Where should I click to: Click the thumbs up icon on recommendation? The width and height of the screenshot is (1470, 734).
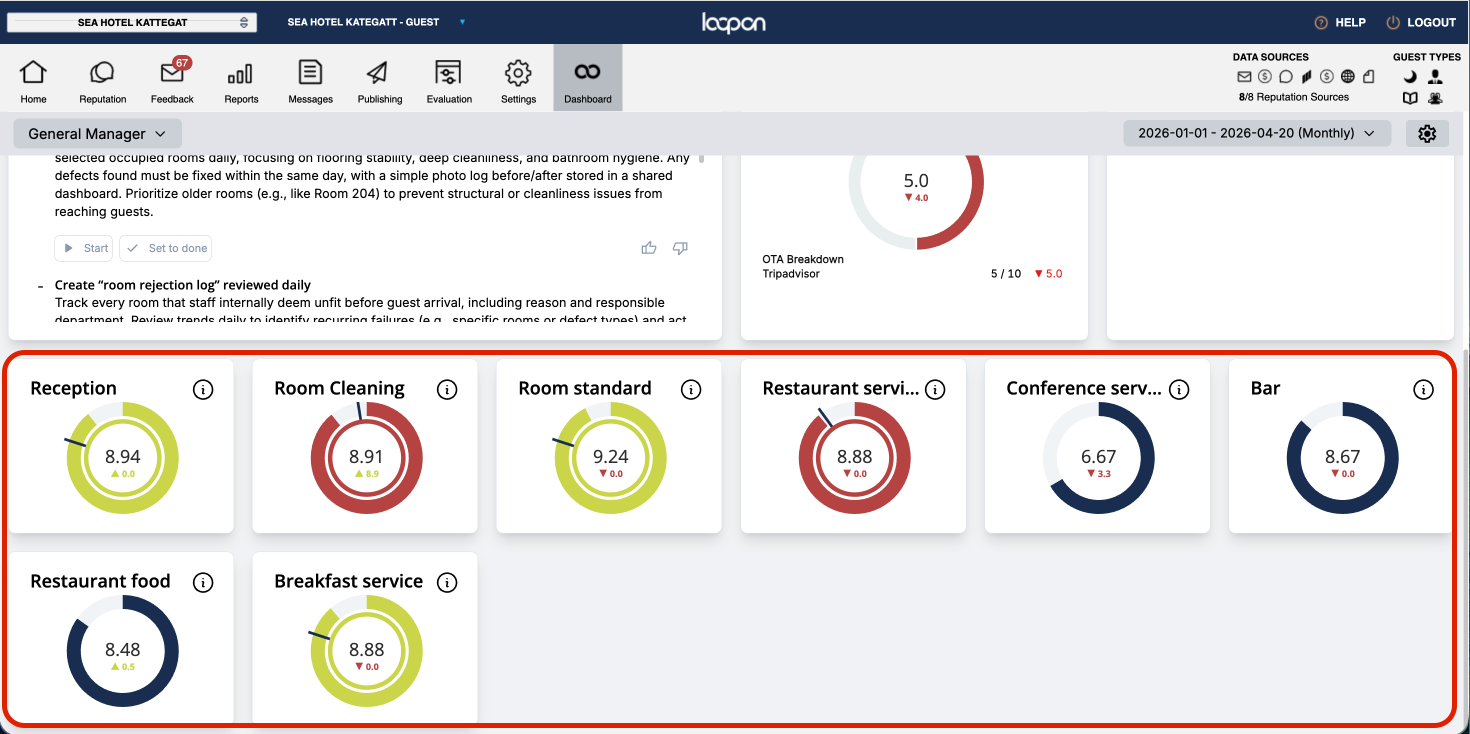coord(649,248)
